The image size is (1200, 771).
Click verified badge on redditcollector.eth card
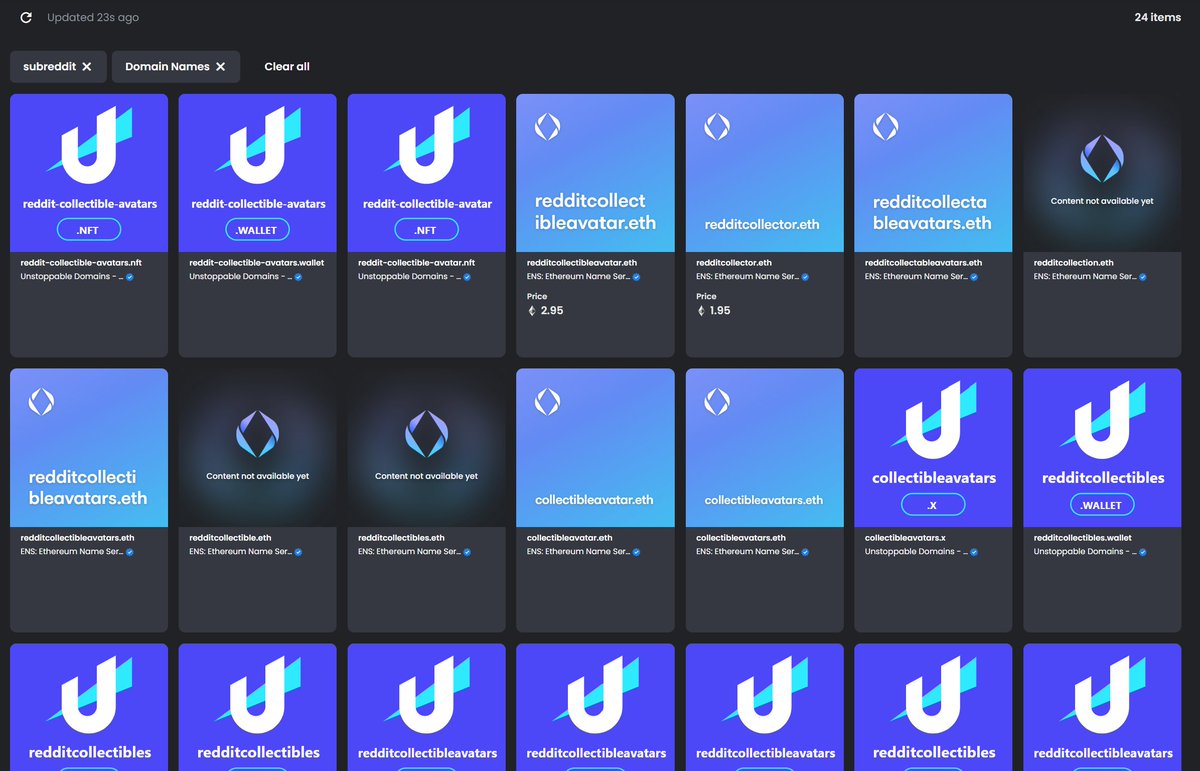[806, 277]
